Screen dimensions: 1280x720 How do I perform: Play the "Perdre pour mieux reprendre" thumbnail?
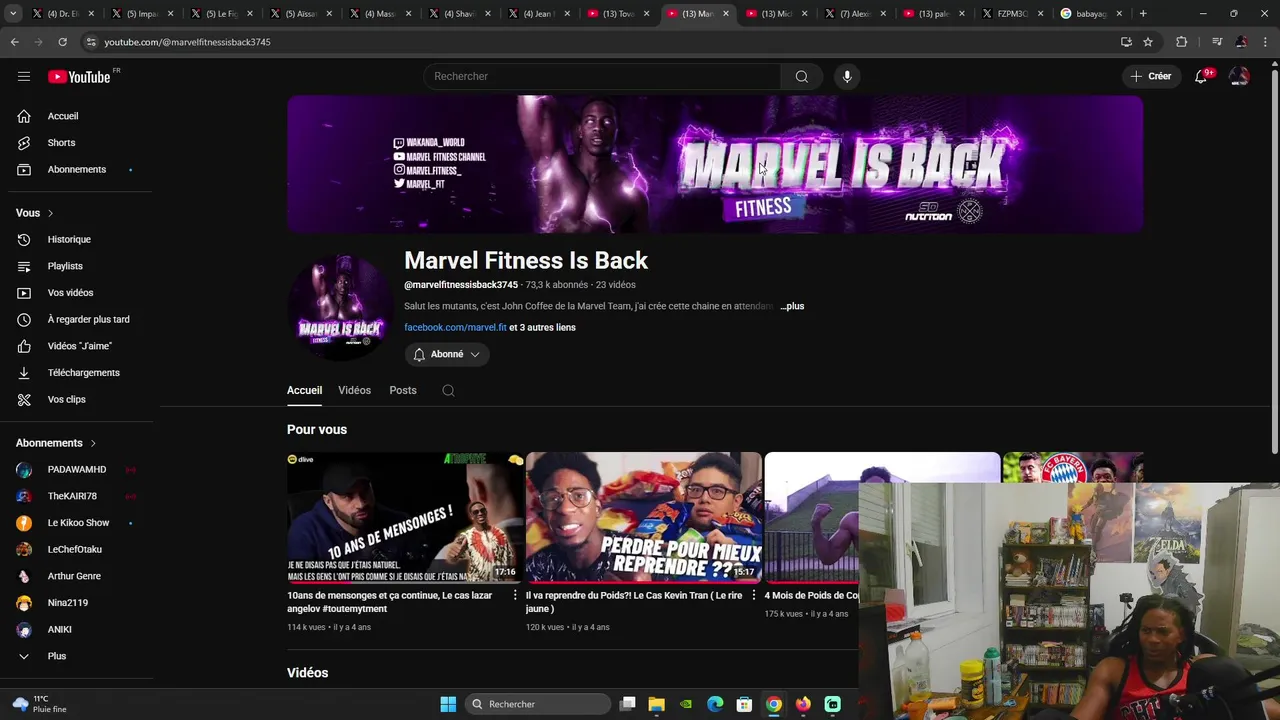[644, 517]
